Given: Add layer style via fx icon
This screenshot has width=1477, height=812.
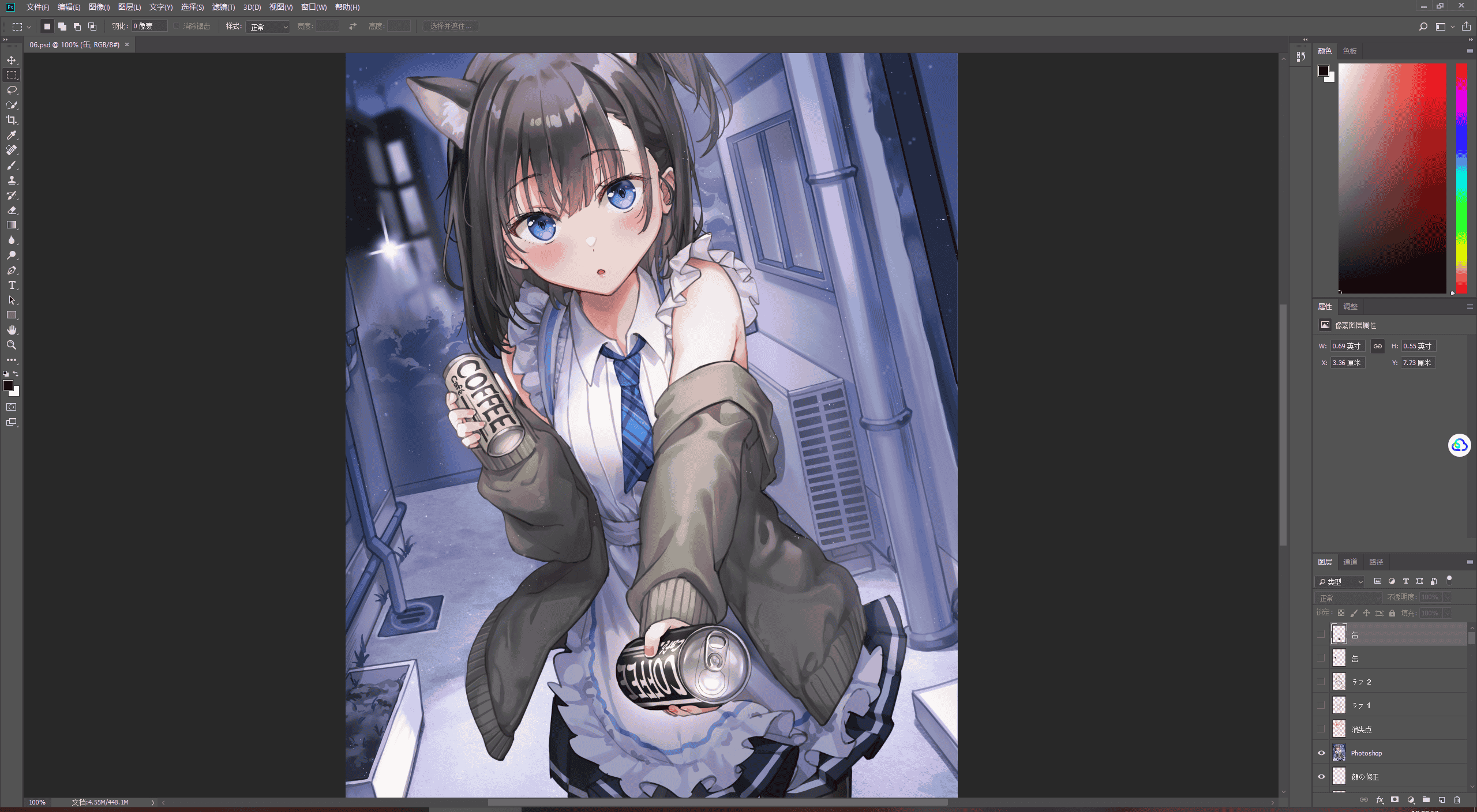Looking at the screenshot, I should 1379,800.
